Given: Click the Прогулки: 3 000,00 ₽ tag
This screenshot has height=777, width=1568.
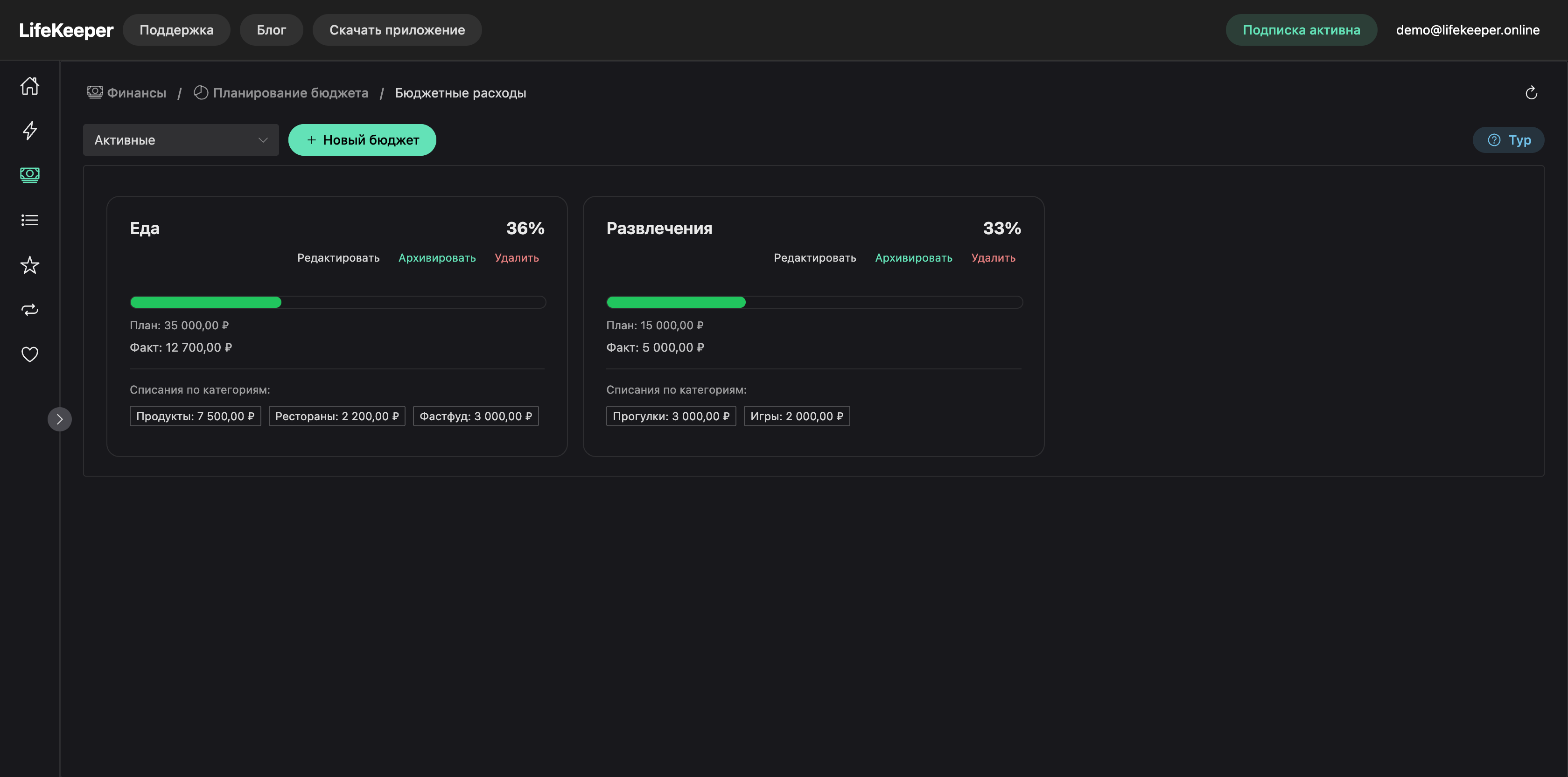Looking at the screenshot, I should tap(672, 416).
